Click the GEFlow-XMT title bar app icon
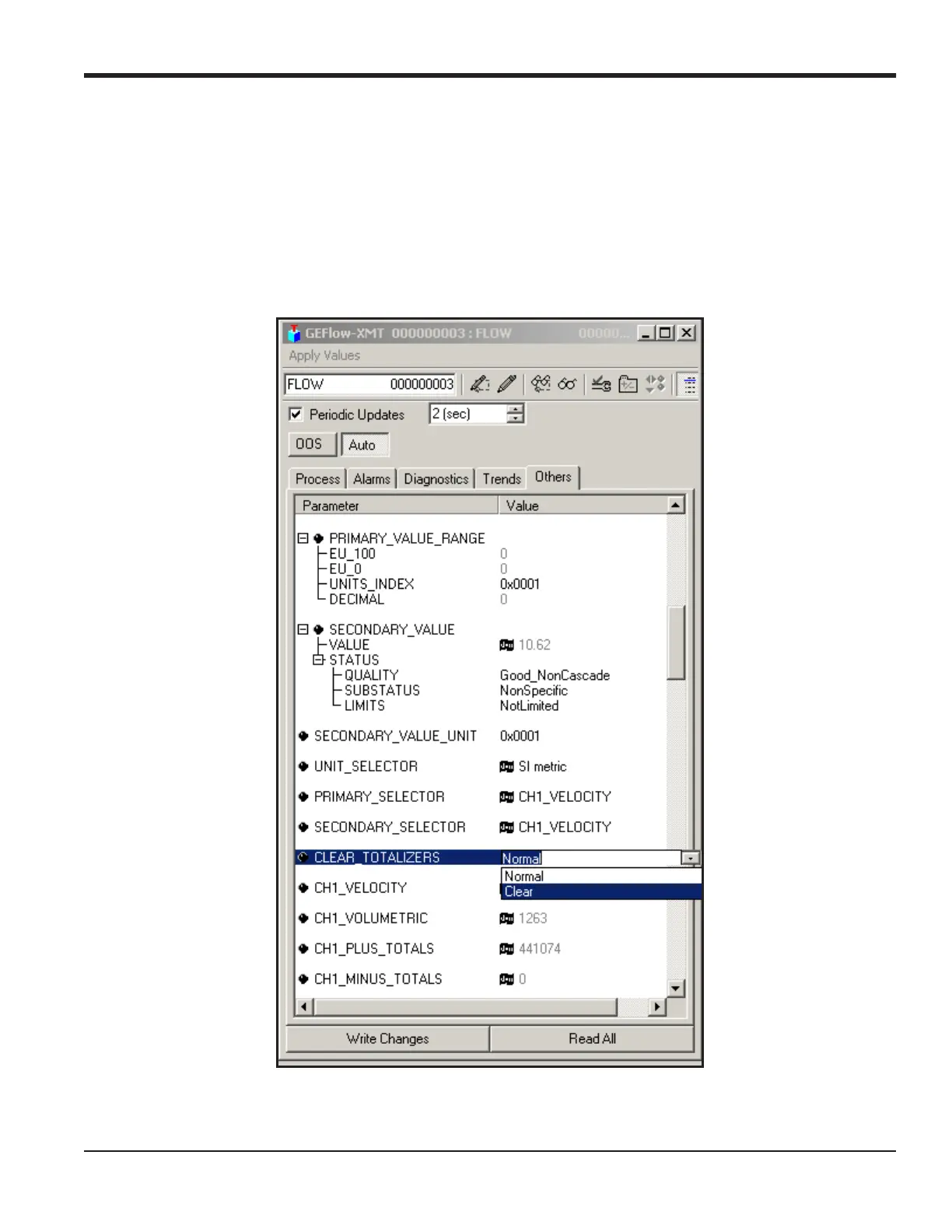 pos(294,334)
